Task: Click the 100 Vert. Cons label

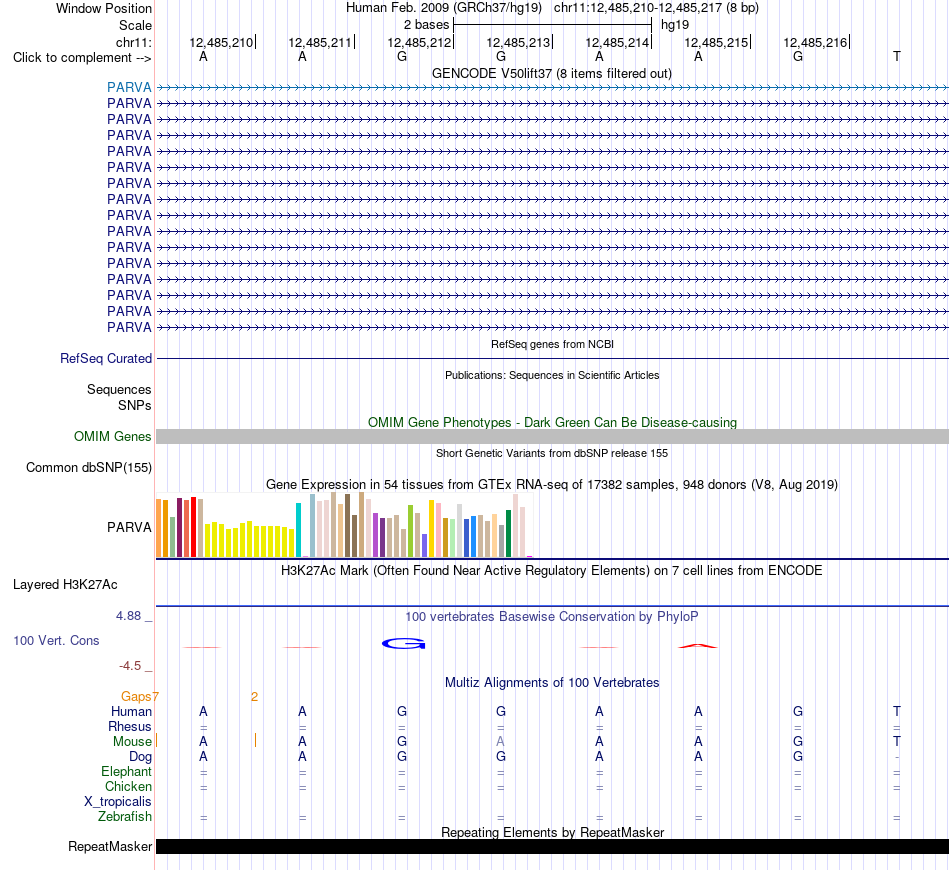Action: pyautogui.click(x=56, y=640)
